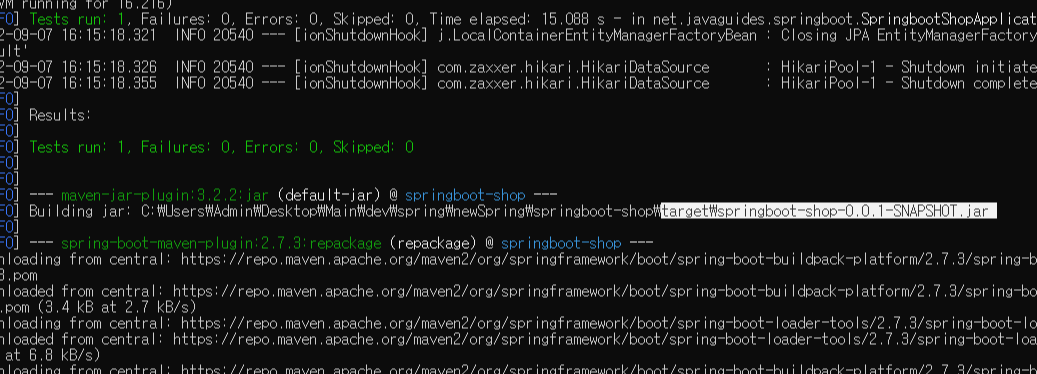Click 'j.LocalContainerEntityManagerFactoryBean' logger name

tap(597, 35)
